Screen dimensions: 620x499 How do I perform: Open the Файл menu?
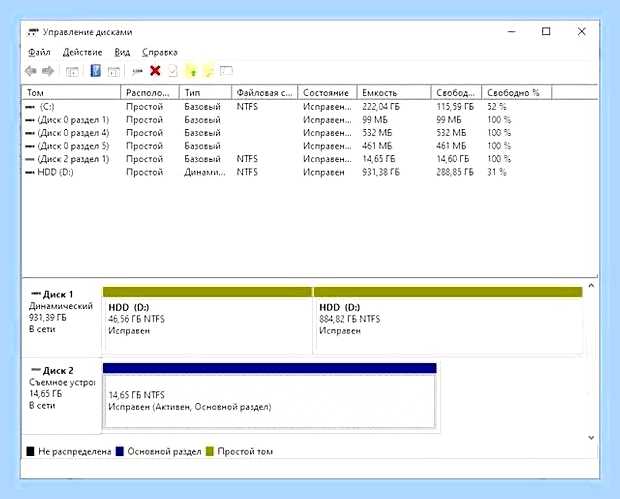(x=39, y=52)
